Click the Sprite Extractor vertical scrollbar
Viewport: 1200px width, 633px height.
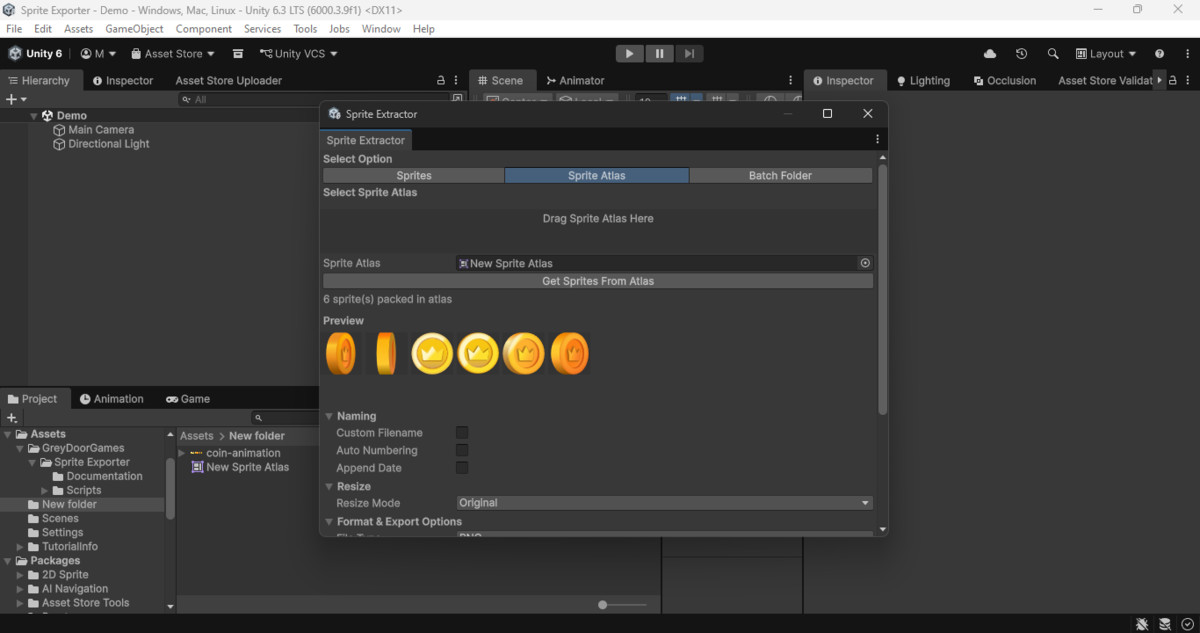pyautogui.click(x=882, y=290)
